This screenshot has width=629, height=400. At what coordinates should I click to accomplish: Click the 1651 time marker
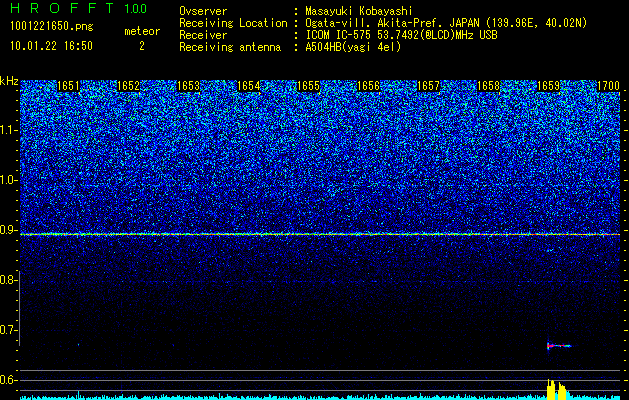pos(68,86)
